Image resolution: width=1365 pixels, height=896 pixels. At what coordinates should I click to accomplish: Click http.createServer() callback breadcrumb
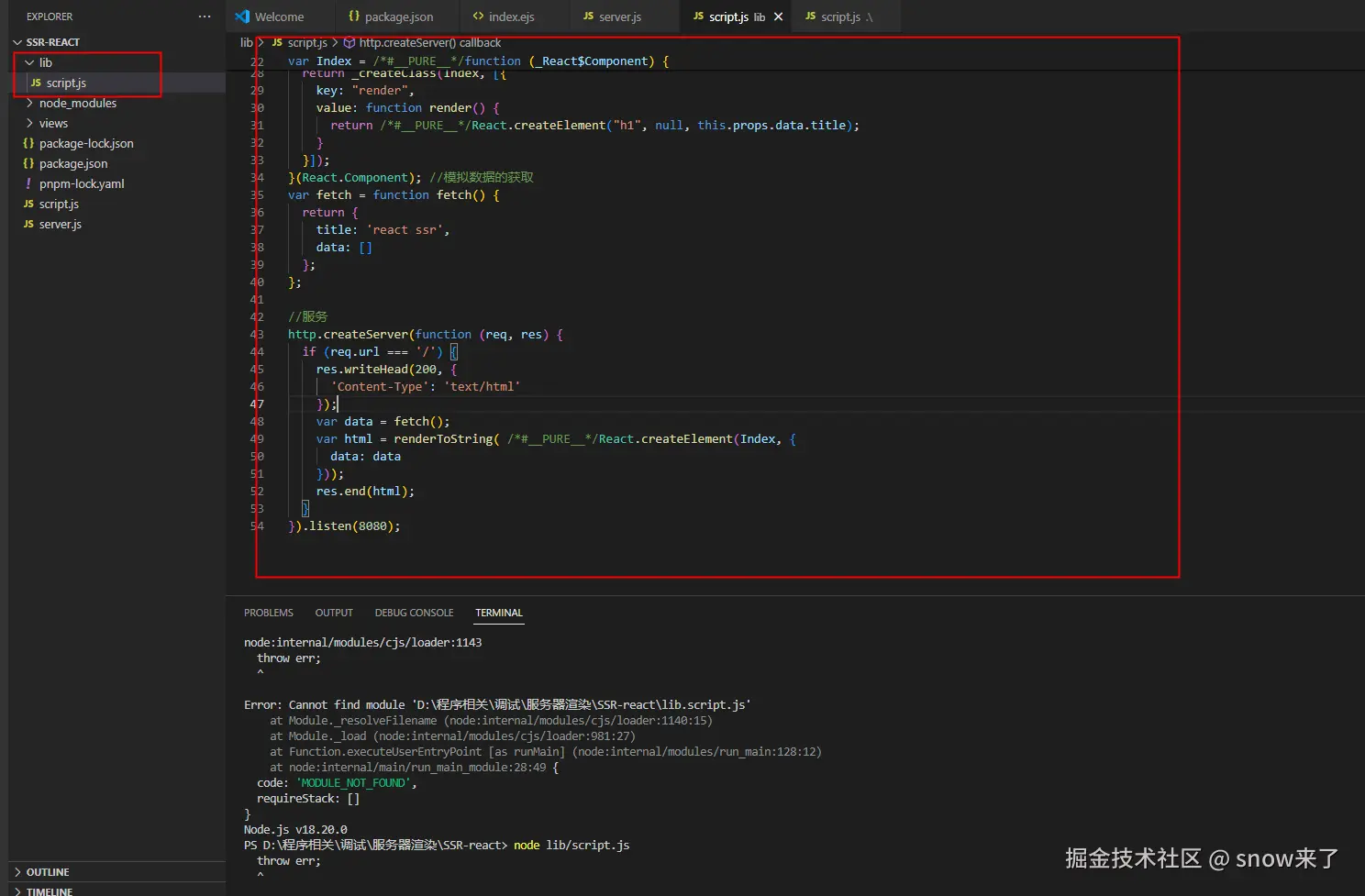429,43
